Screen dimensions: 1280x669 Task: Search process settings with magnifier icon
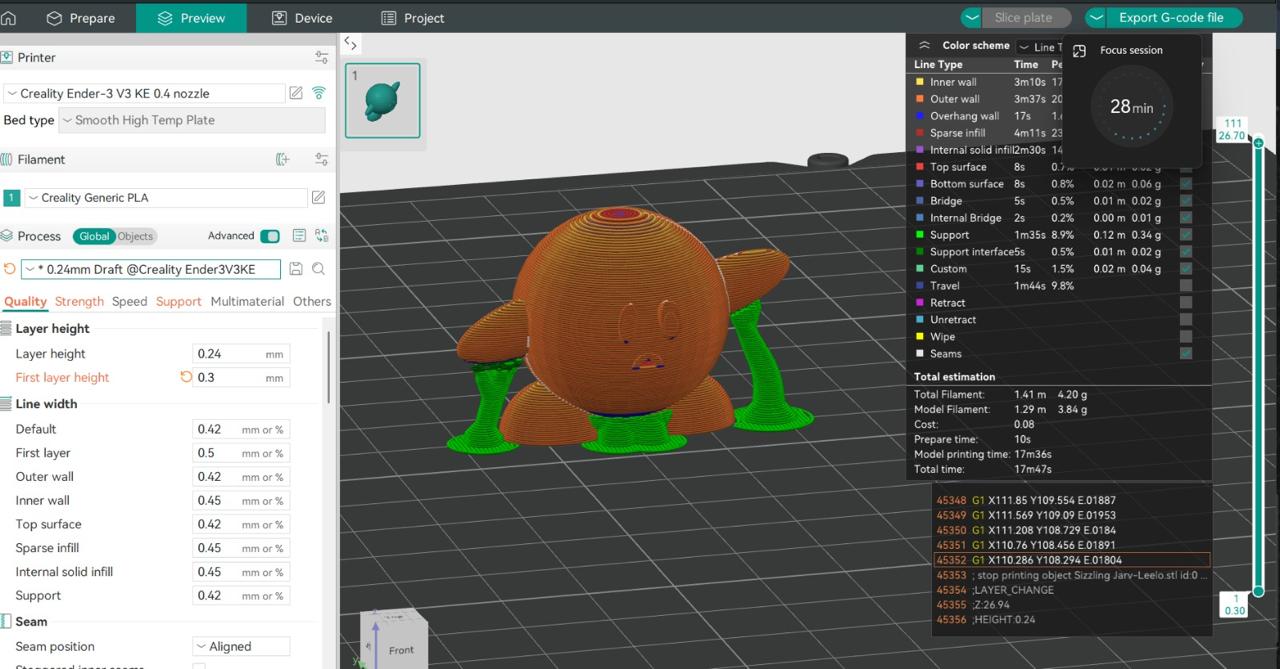click(318, 269)
